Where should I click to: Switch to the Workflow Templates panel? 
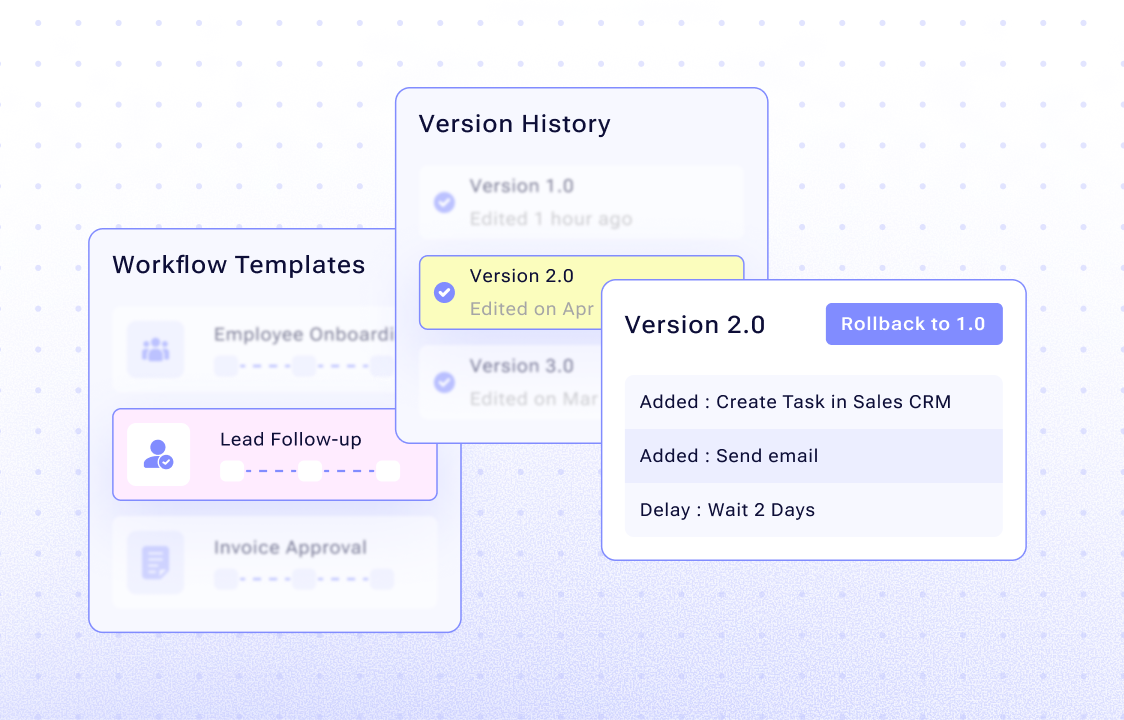[239, 265]
